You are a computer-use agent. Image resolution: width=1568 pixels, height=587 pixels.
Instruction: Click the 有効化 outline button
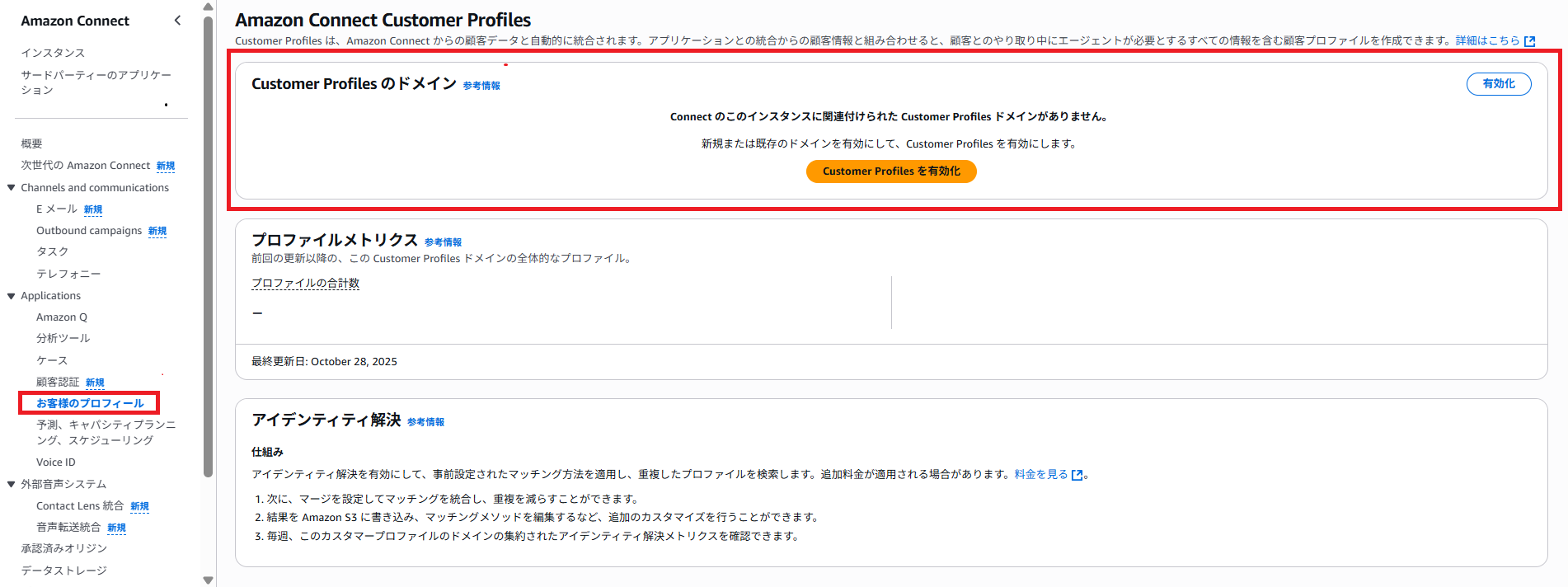tap(1498, 84)
